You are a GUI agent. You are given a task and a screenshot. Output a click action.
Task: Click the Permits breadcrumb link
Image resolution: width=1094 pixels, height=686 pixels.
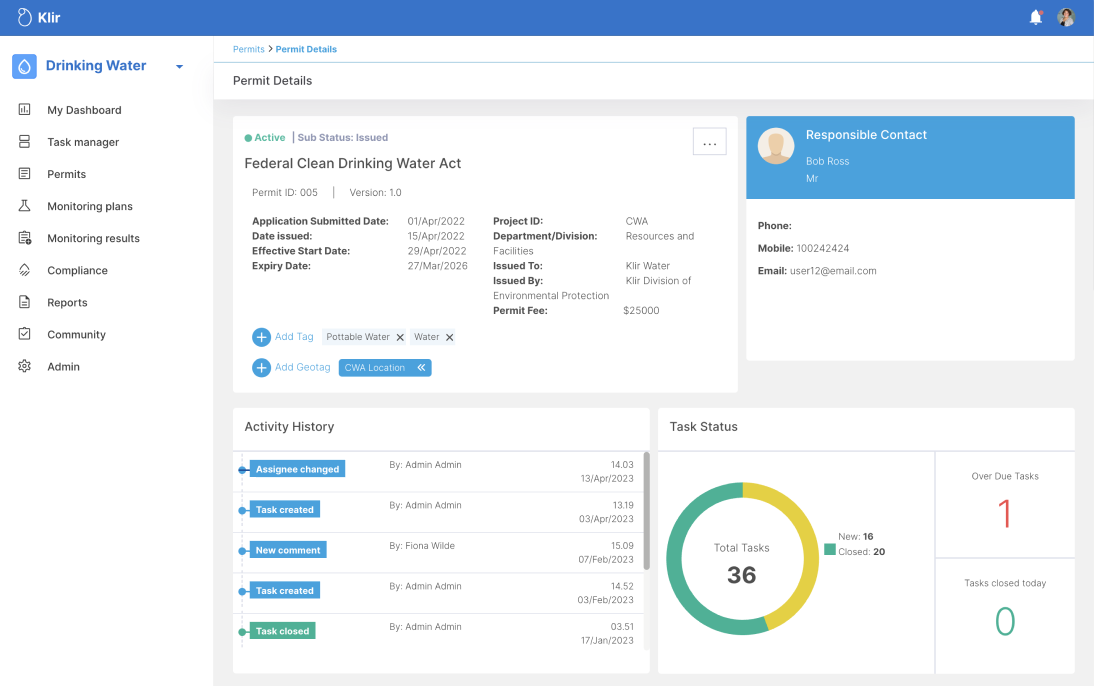coord(248,49)
